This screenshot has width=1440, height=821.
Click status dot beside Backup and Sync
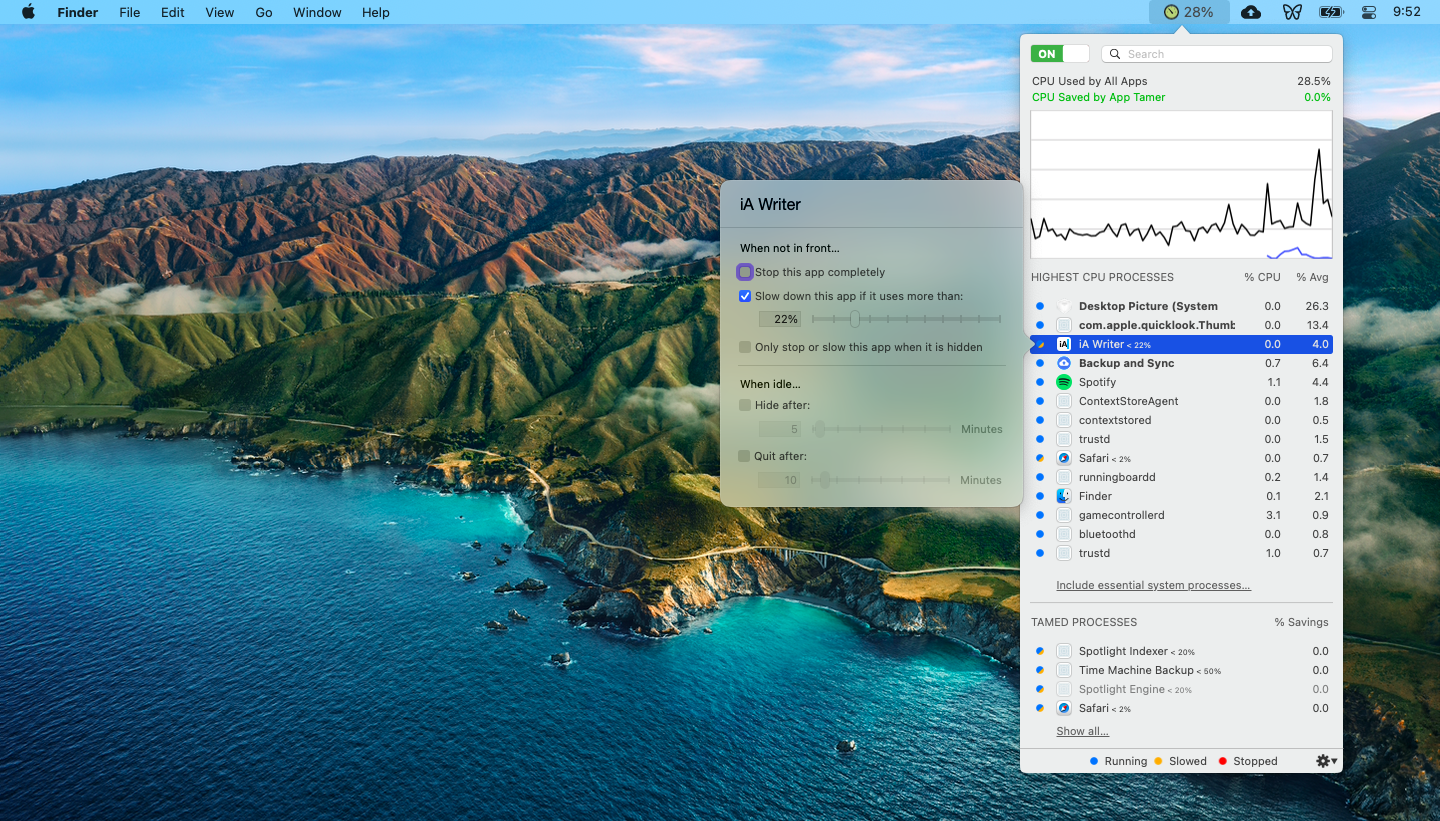1040,363
